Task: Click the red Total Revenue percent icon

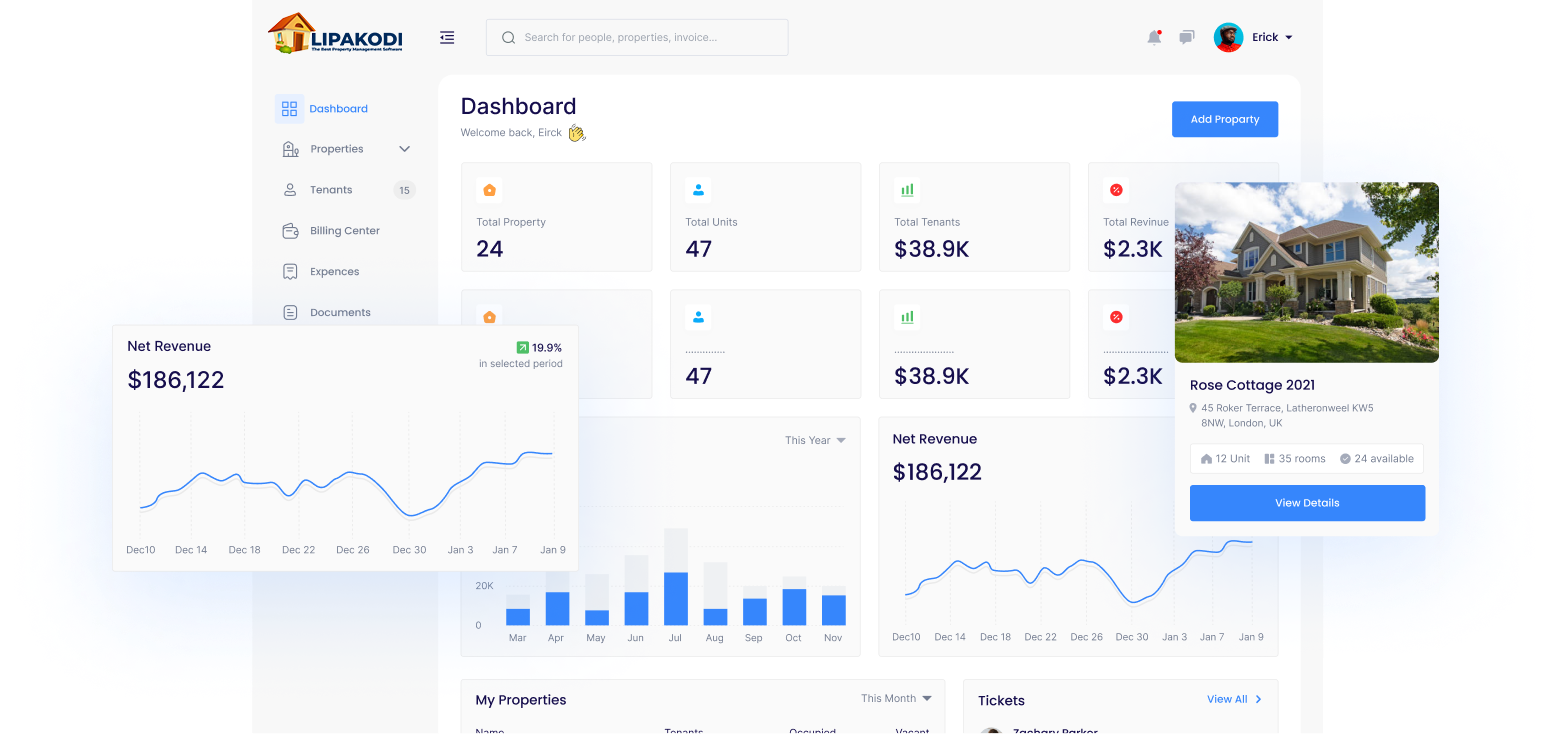Action: 1116,190
